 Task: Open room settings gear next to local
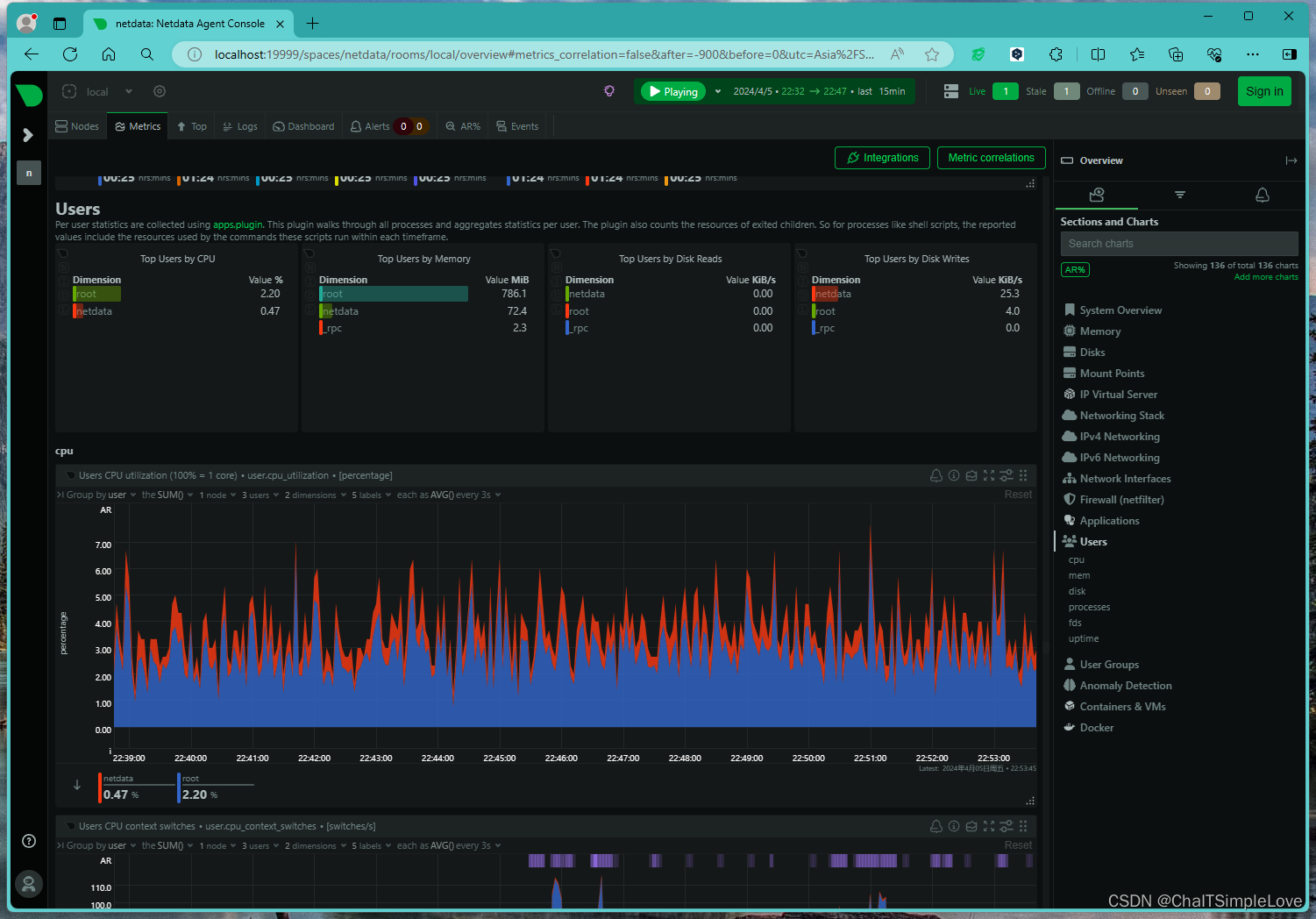point(159,91)
